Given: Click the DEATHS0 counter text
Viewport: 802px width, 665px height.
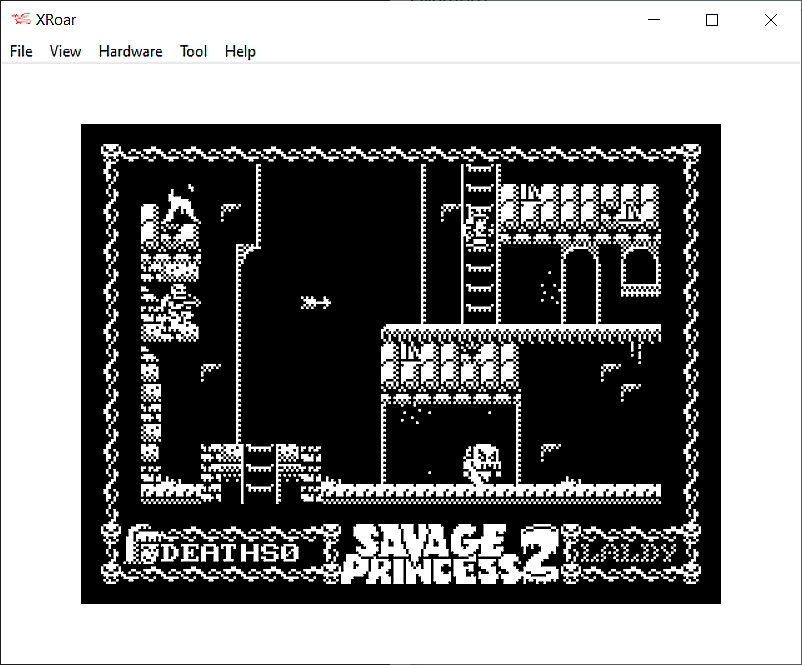Looking at the screenshot, I should 230,553.
